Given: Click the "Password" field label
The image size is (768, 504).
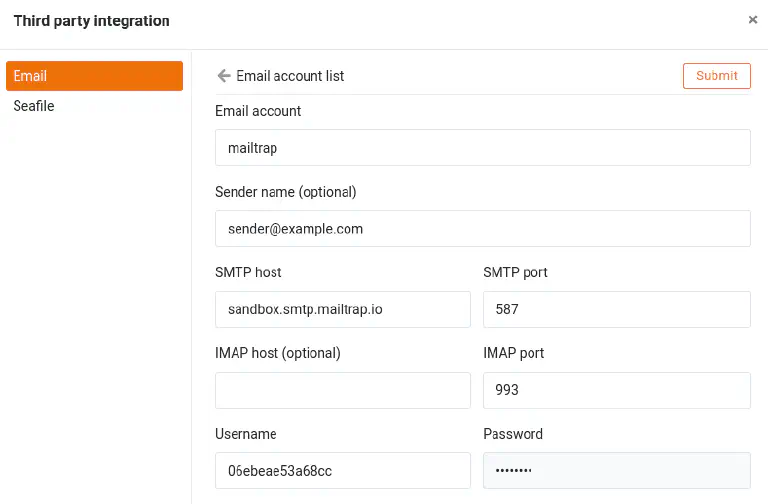Looking at the screenshot, I should 512,434.
